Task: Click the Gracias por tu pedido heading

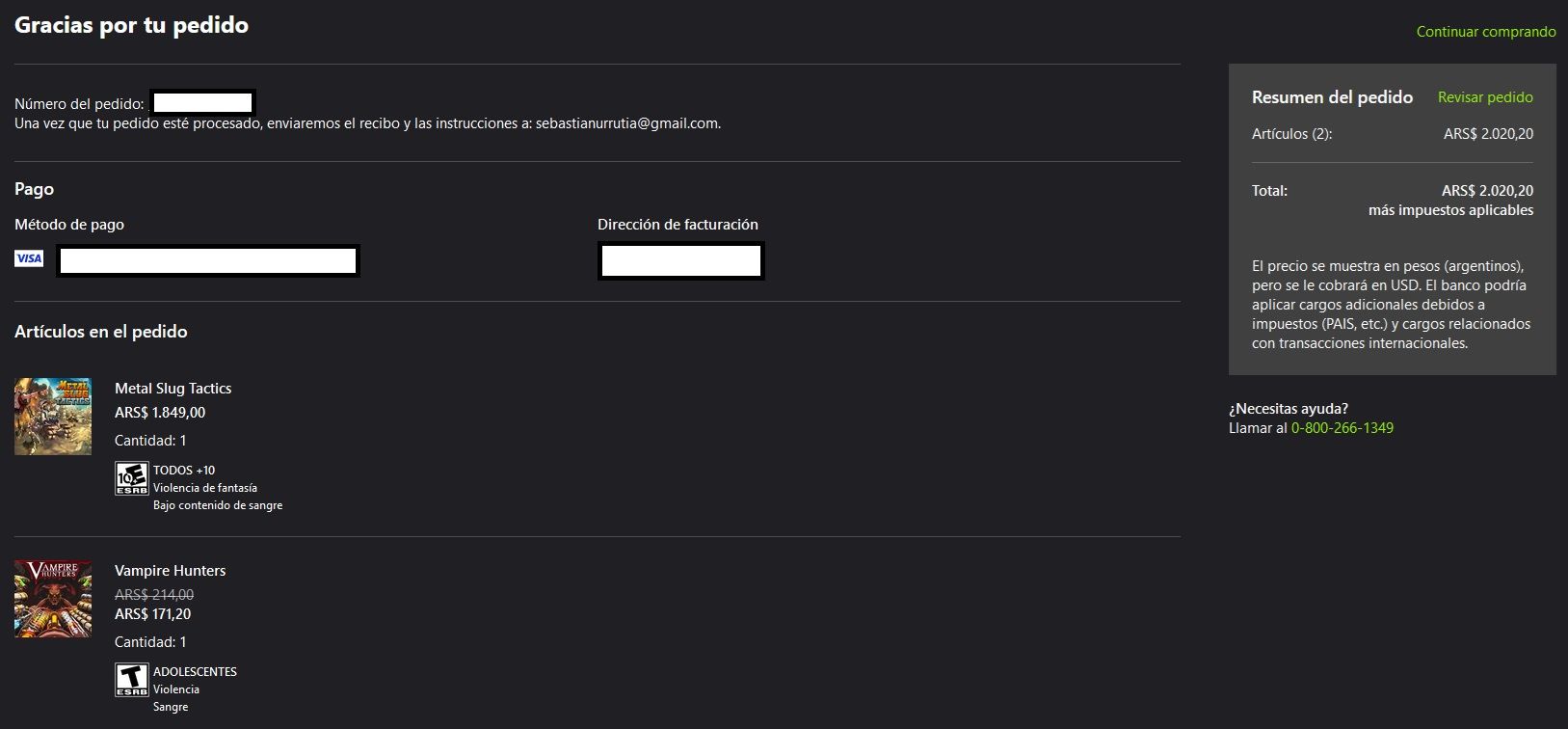Action: click(x=131, y=25)
